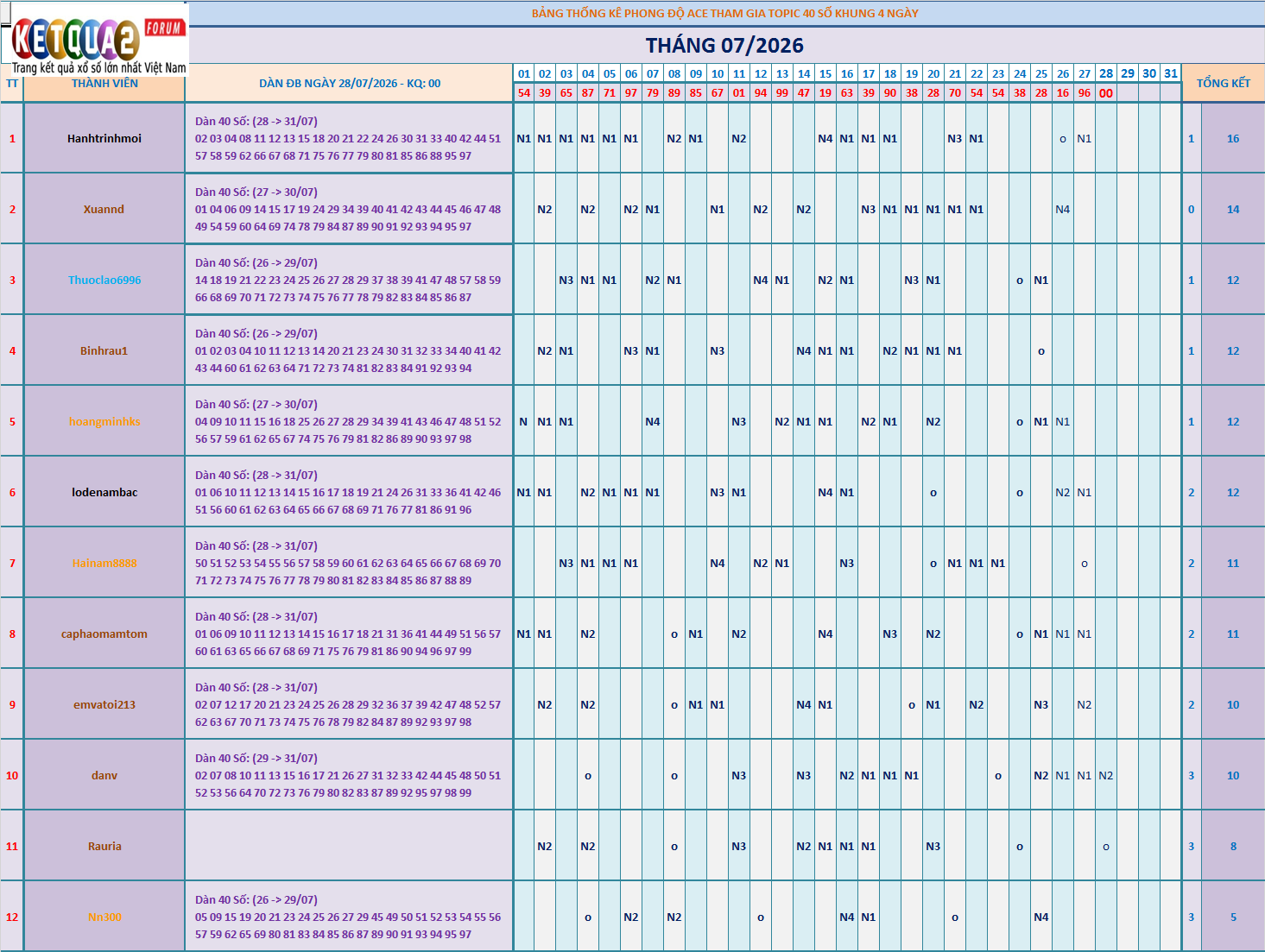Select the table title starting 'BẢNG THỐNG KÊ PHONG ĐỘ'
1265x952 pixels.
pyautogui.click(x=725, y=13)
